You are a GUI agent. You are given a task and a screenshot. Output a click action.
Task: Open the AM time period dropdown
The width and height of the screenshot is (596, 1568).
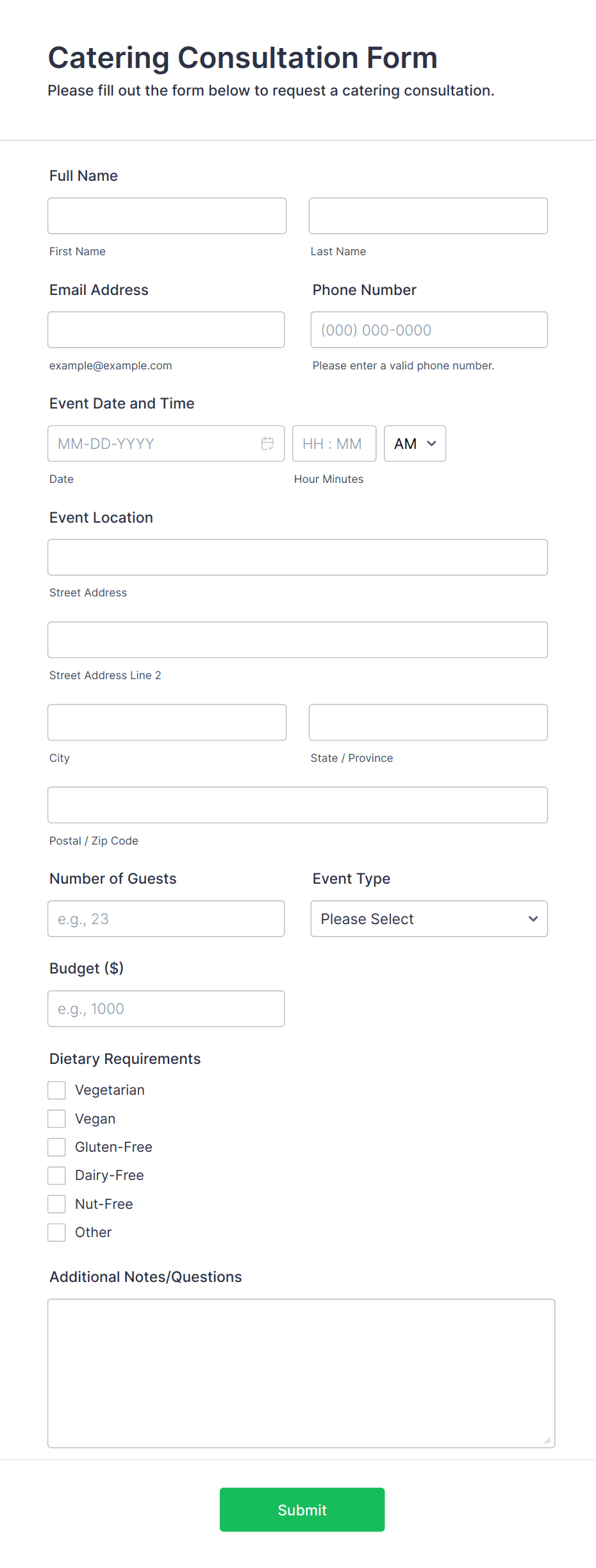(414, 443)
